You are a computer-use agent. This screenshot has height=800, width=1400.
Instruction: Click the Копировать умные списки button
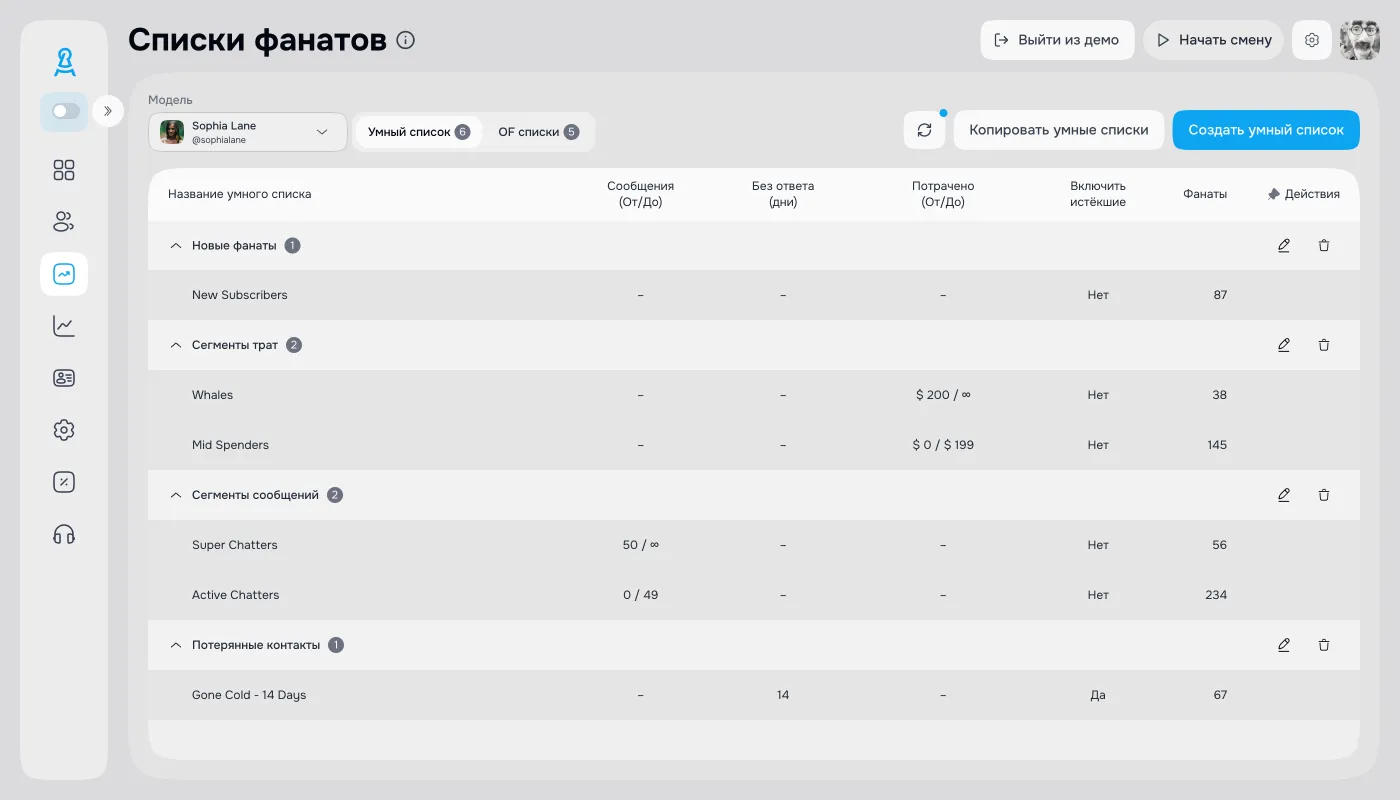[x=1058, y=130]
